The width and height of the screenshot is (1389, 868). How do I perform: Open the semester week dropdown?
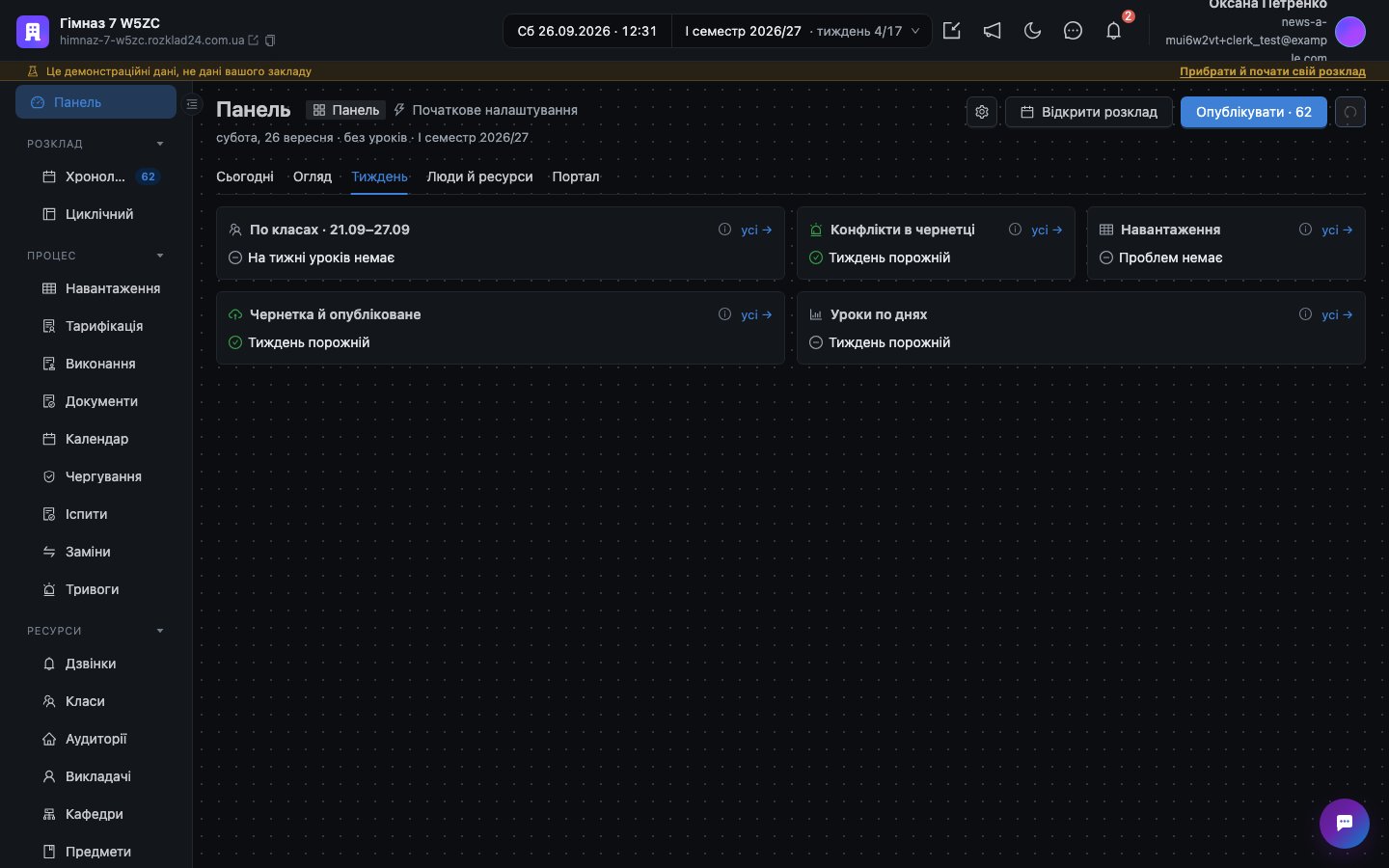[802, 31]
